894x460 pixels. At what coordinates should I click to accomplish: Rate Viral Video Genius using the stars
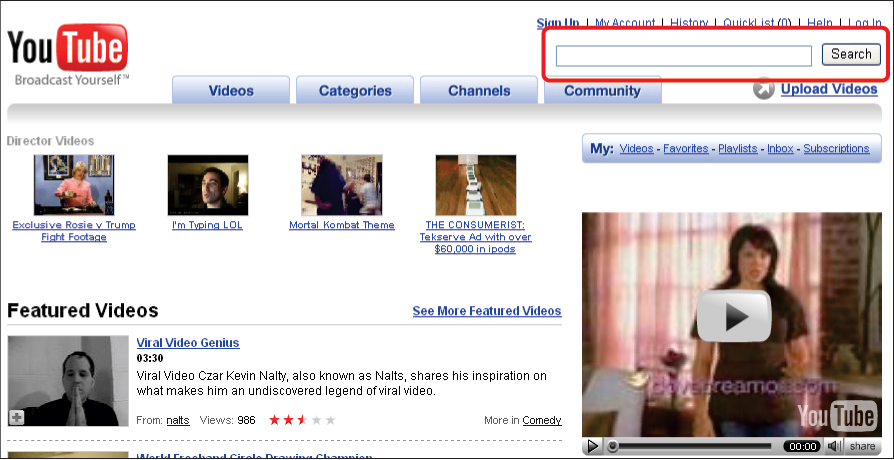(302, 421)
